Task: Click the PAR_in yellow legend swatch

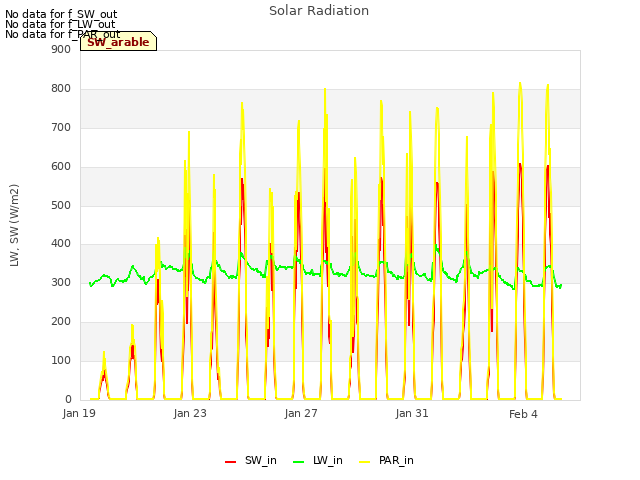Action: pyautogui.click(x=364, y=462)
